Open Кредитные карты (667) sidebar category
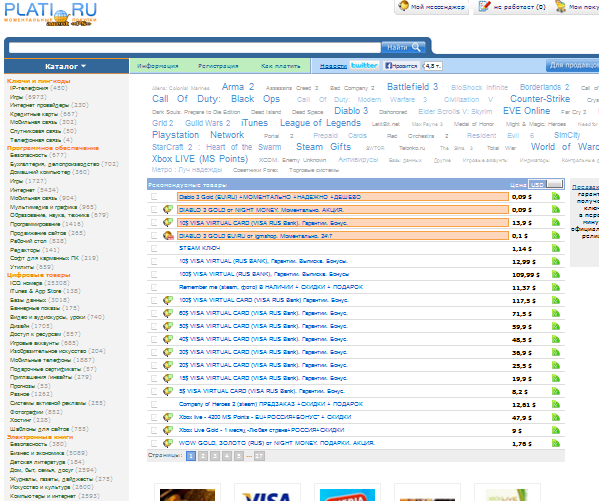Viewport: 599px width, 501px height. (x=44, y=114)
